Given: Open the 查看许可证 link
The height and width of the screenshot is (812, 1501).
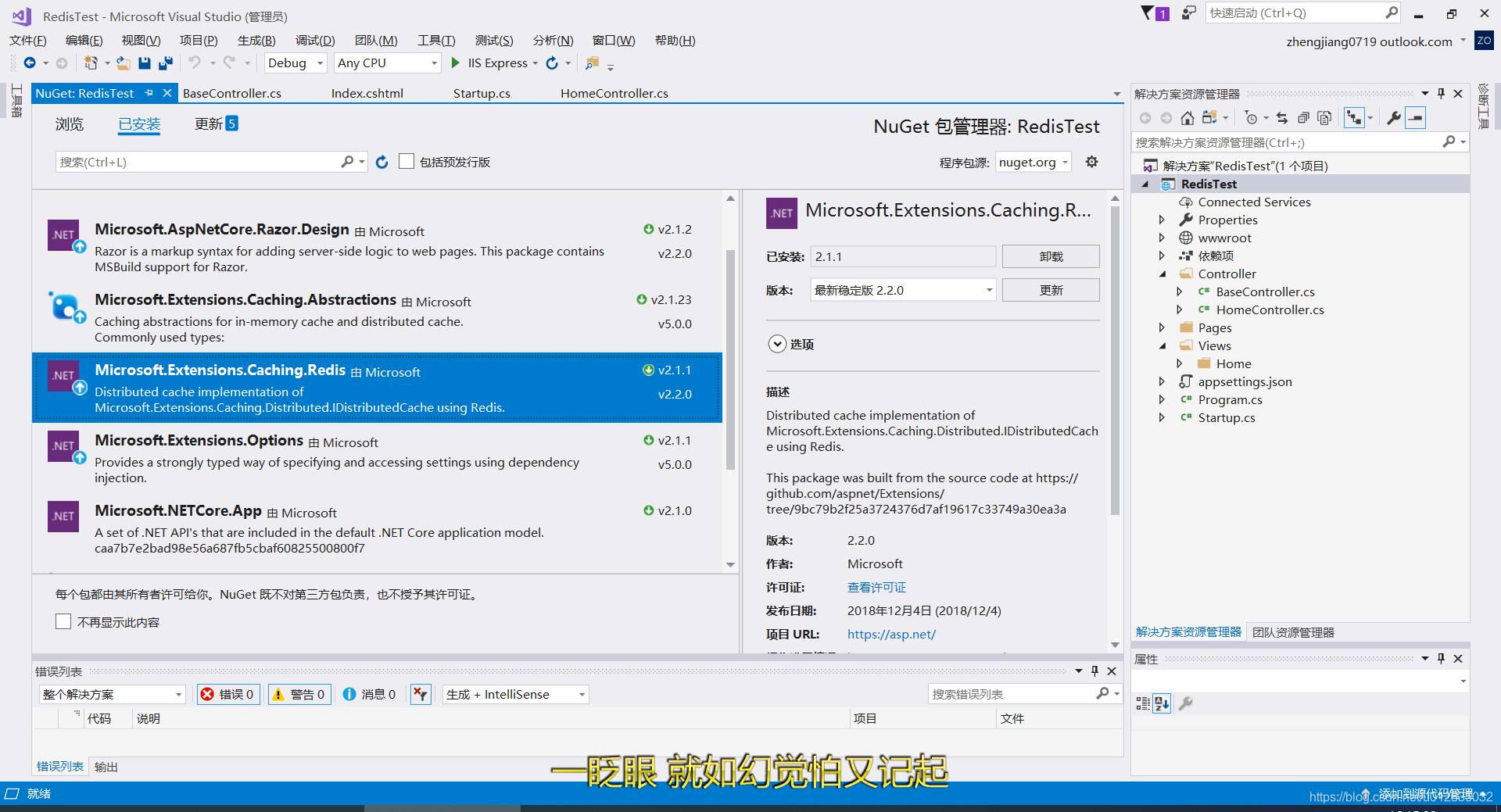Looking at the screenshot, I should point(876,587).
